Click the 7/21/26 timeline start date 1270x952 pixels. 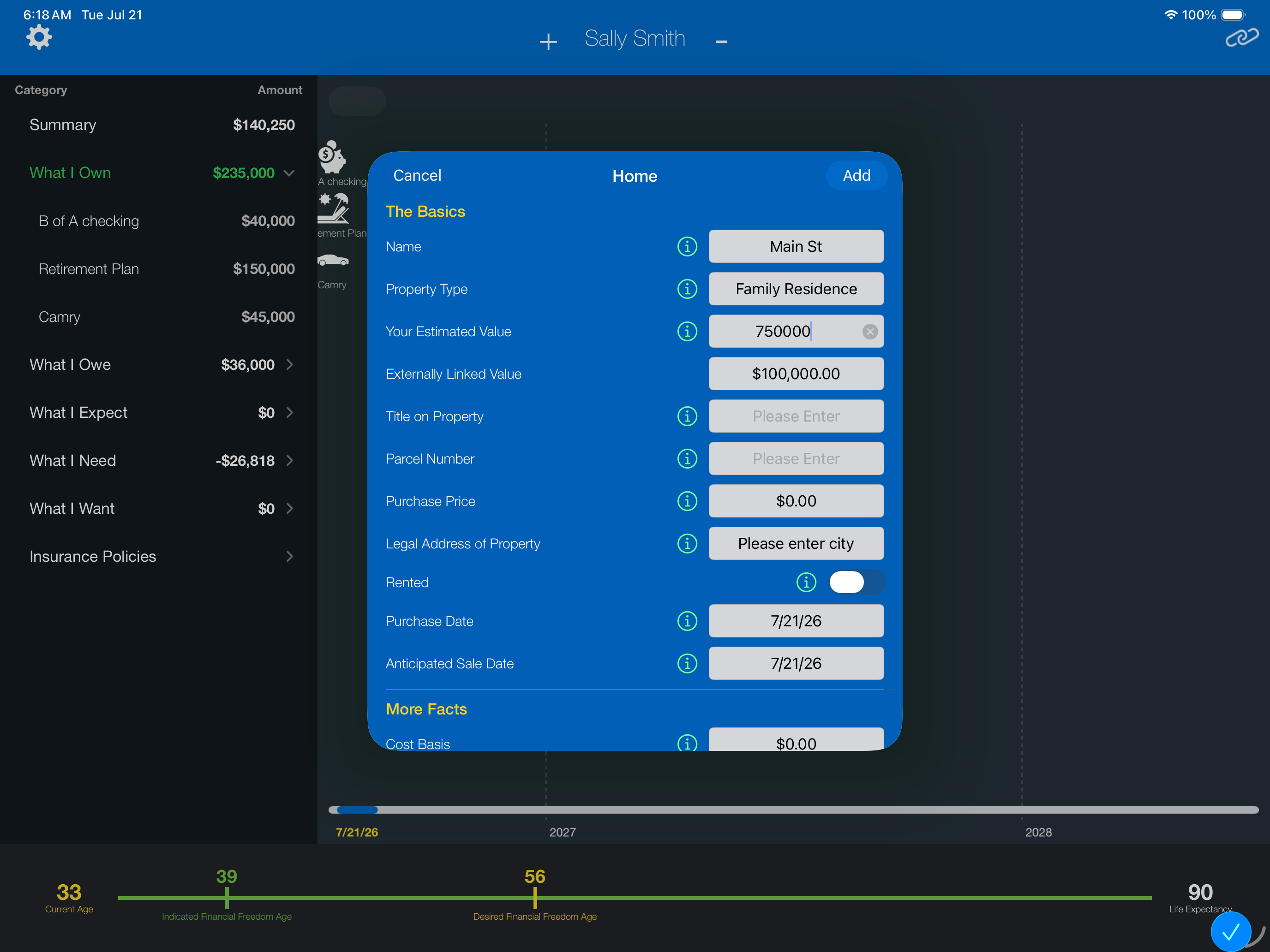(357, 833)
